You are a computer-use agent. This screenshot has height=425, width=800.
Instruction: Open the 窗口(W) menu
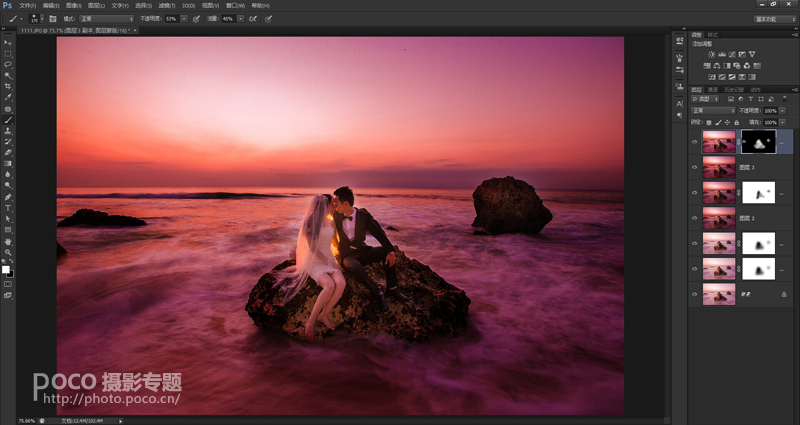[x=235, y=6]
